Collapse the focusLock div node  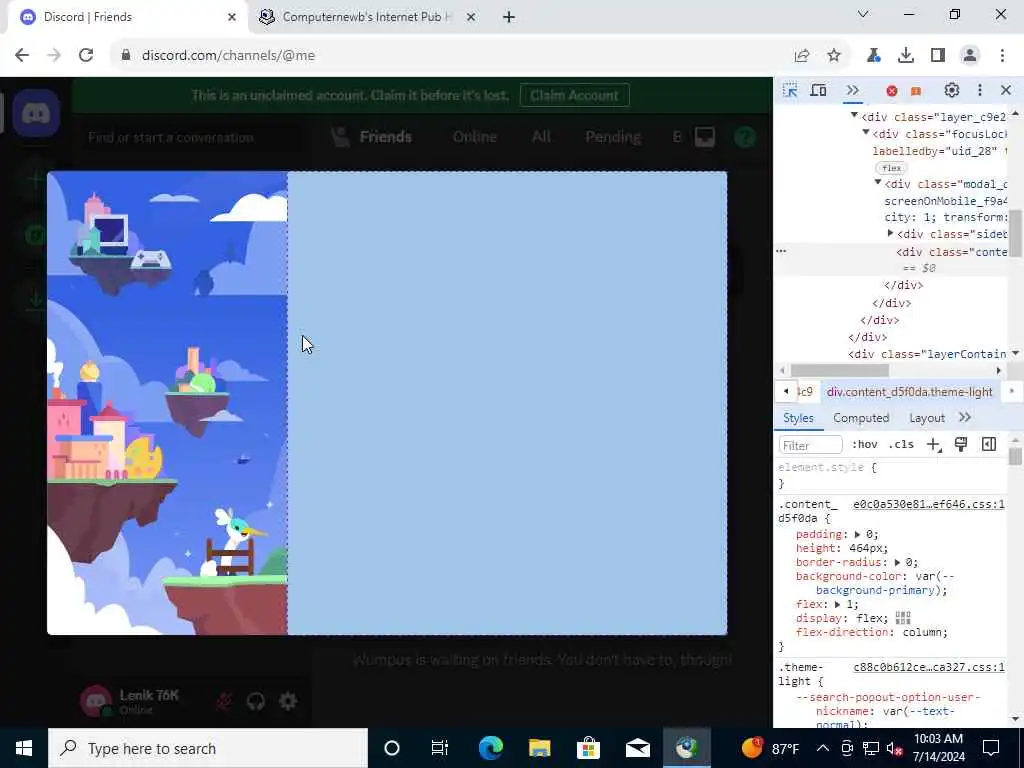[866, 133]
